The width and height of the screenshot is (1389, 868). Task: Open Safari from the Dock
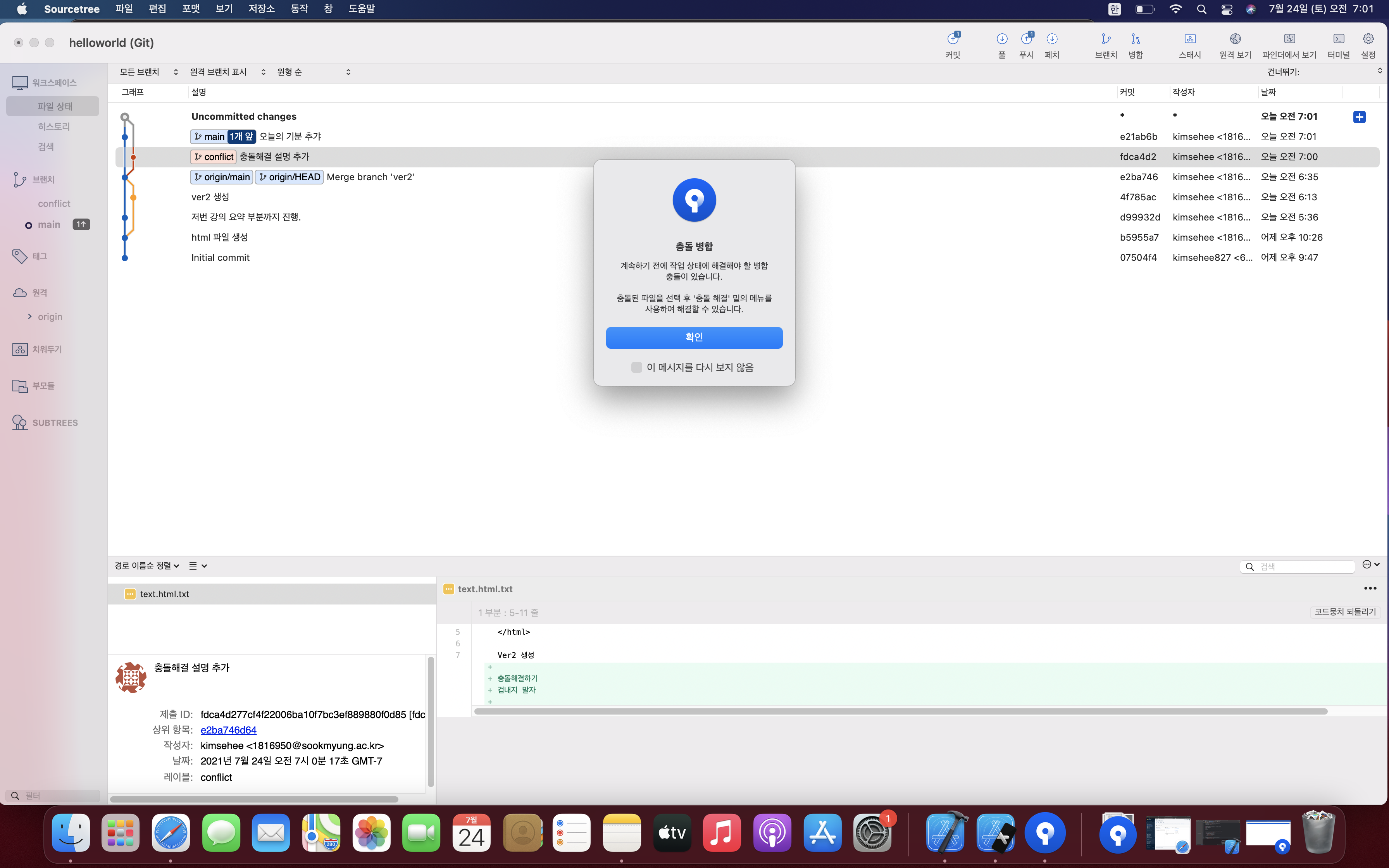pyautogui.click(x=171, y=832)
